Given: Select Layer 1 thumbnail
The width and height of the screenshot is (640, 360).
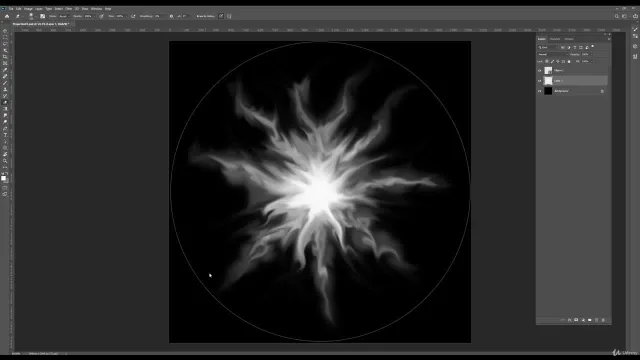Looking at the screenshot, I should [x=548, y=80].
